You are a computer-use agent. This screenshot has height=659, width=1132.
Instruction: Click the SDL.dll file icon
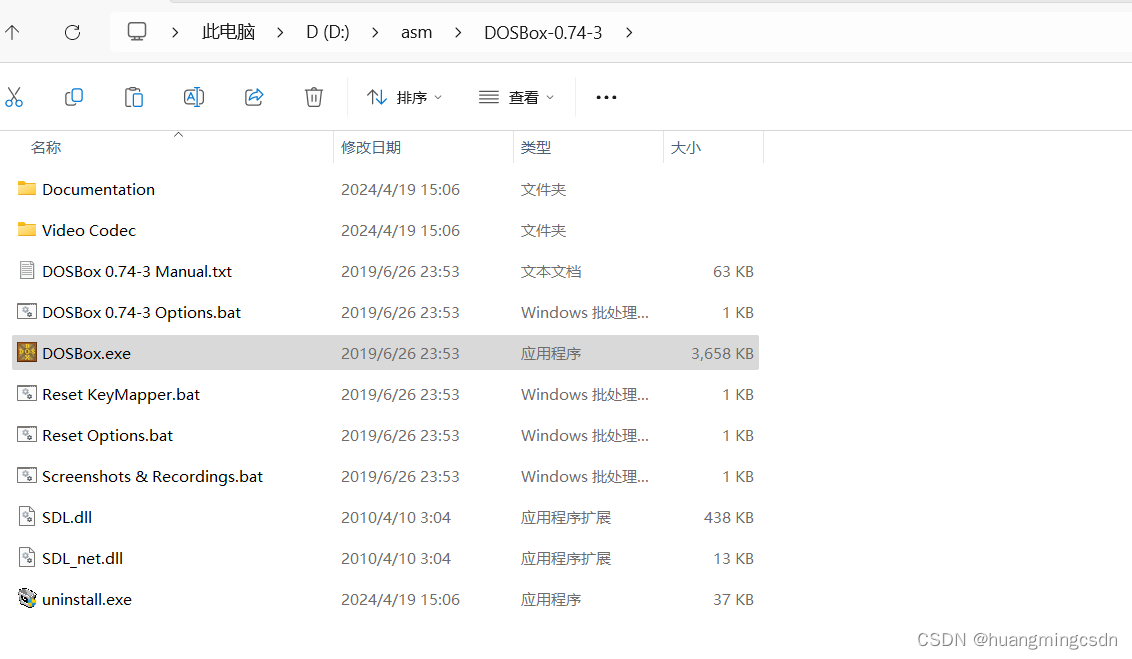pyautogui.click(x=27, y=516)
